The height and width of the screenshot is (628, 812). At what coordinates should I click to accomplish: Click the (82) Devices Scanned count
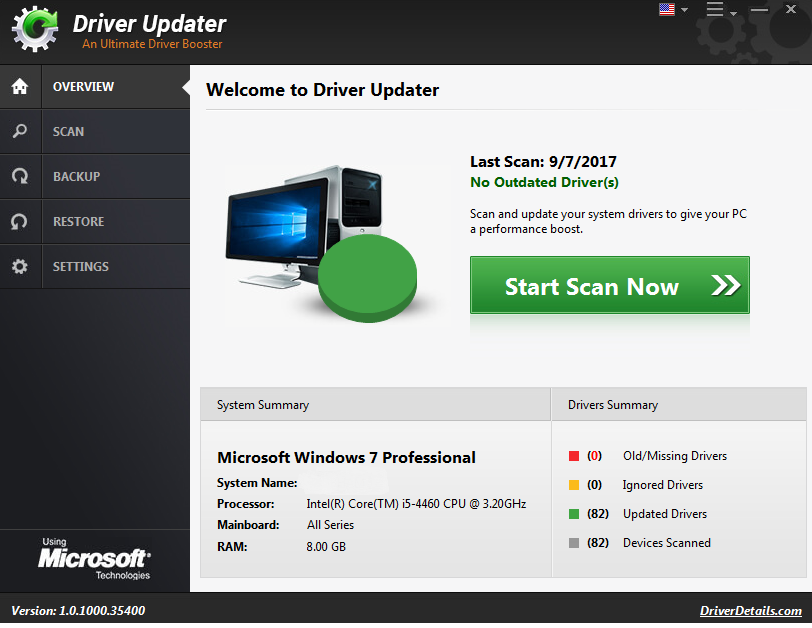coord(598,543)
